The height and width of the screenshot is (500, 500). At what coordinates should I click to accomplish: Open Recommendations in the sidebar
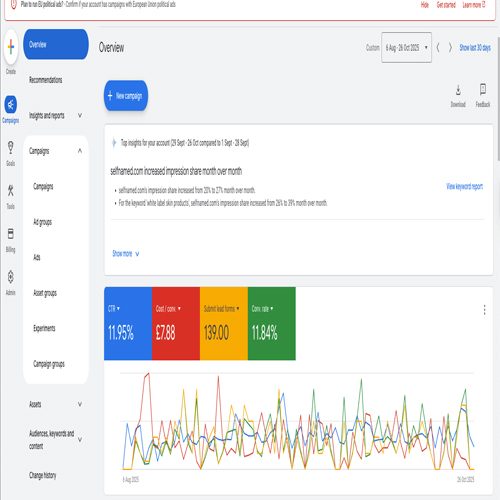click(x=46, y=80)
